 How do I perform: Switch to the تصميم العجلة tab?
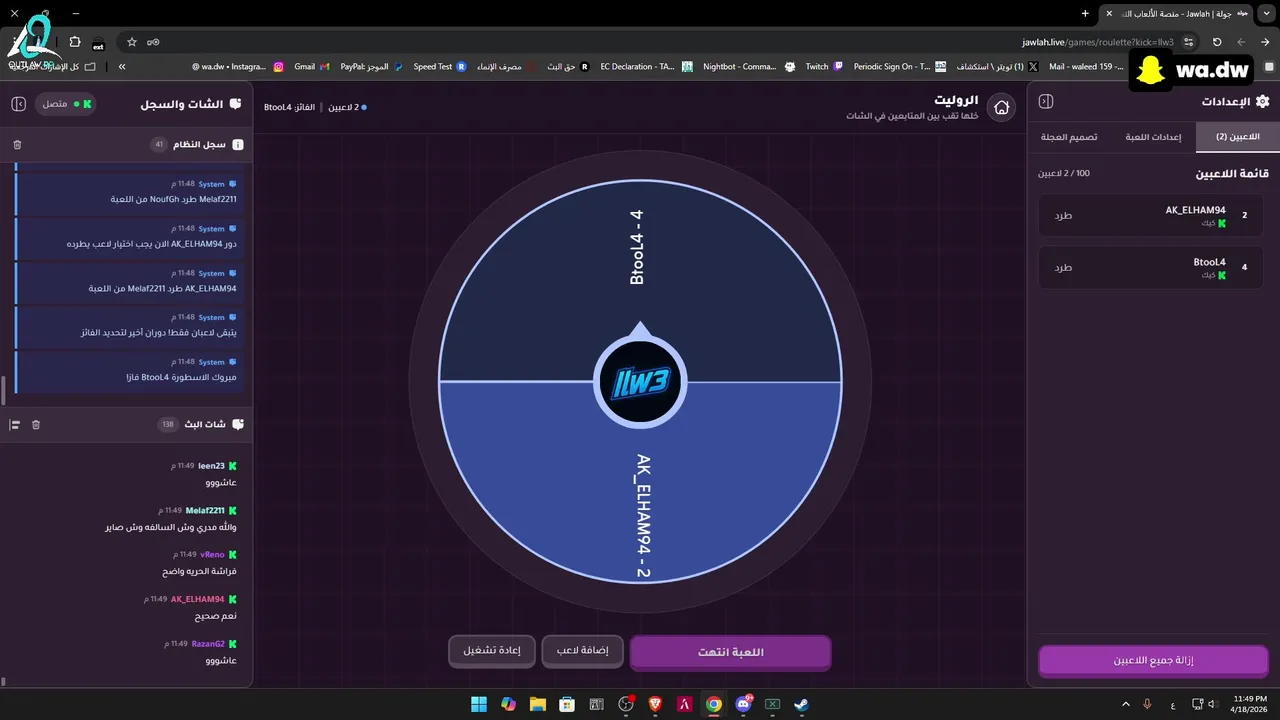(1069, 137)
